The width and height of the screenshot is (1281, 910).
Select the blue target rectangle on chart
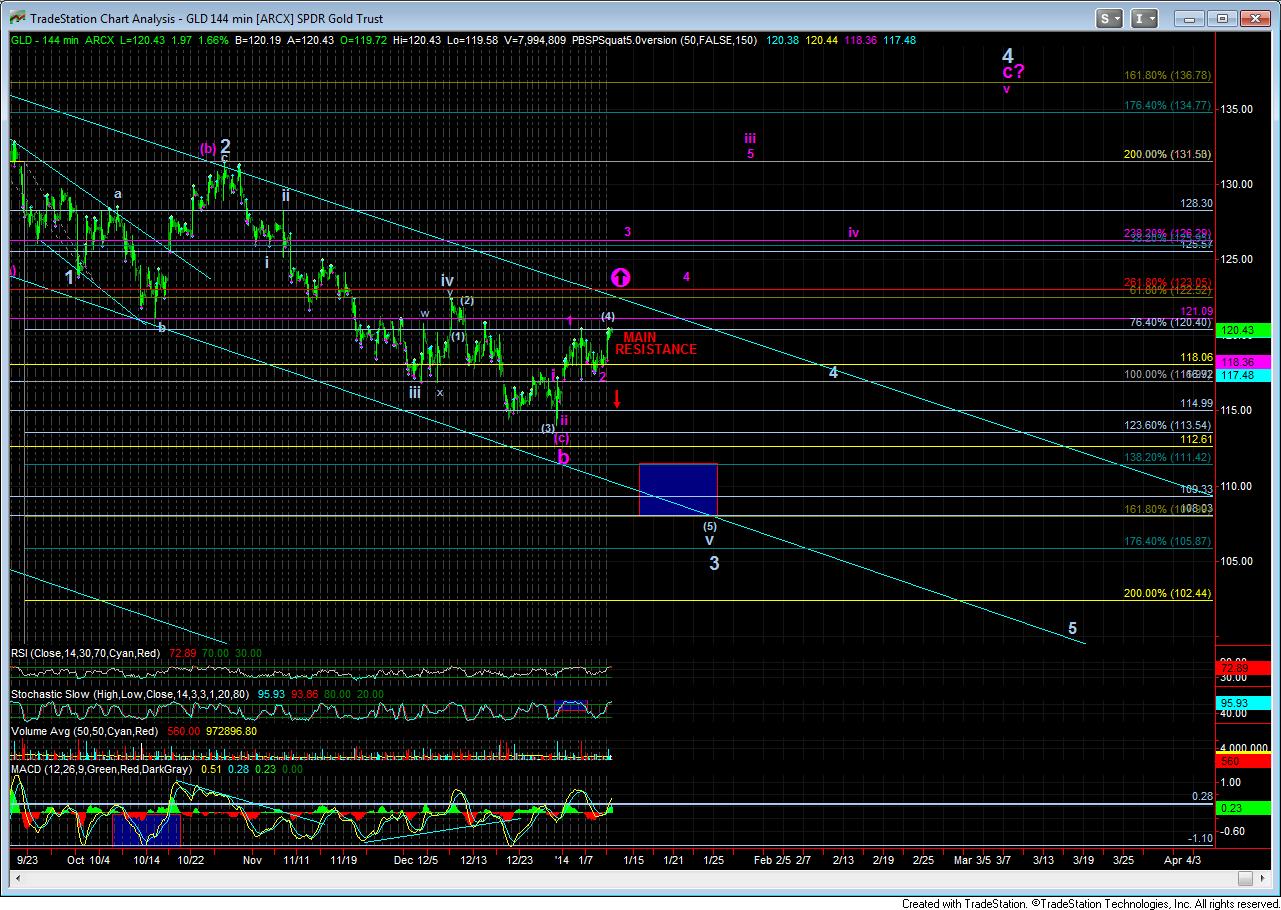(x=678, y=489)
